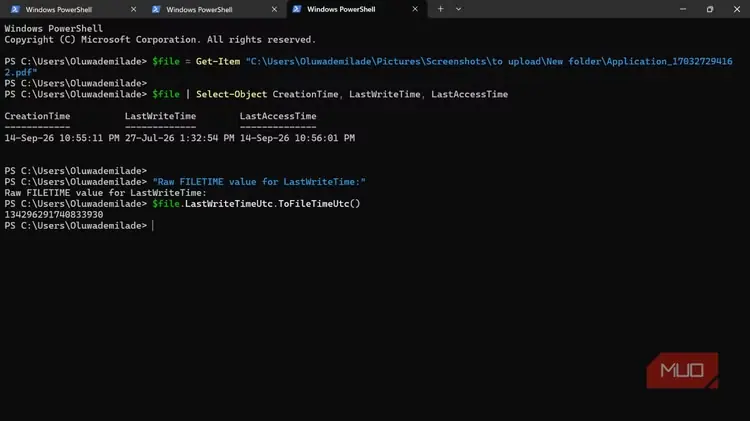
Task: Expand the new tab profile dropdown arrow
Action: (x=458, y=9)
